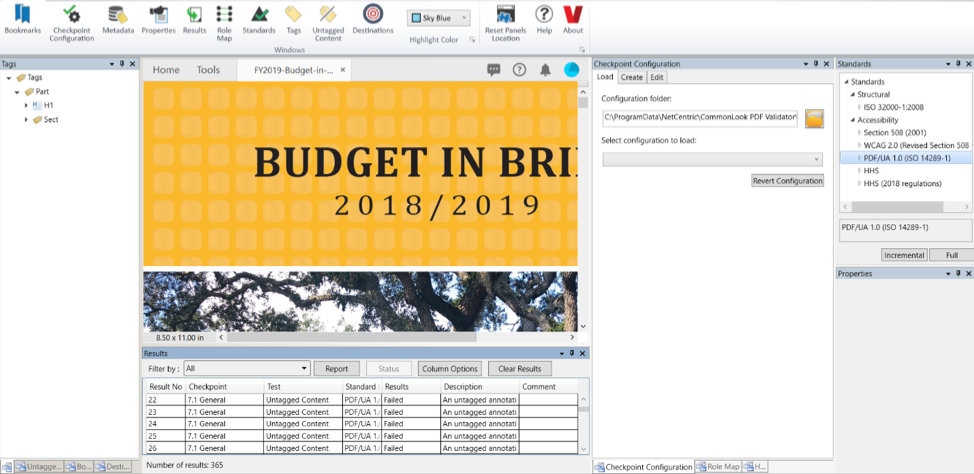
Task: Open the About dialog
Action: click(573, 19)
